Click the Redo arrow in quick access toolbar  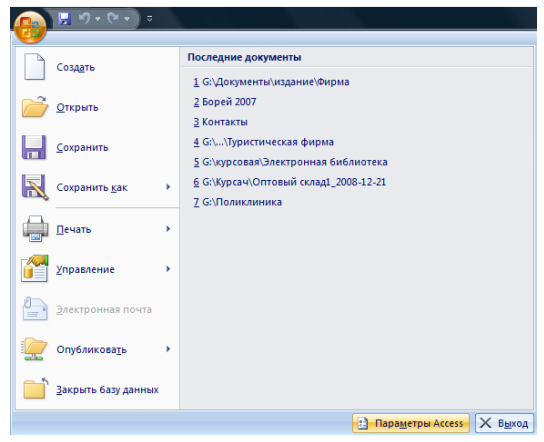[113, 18]
